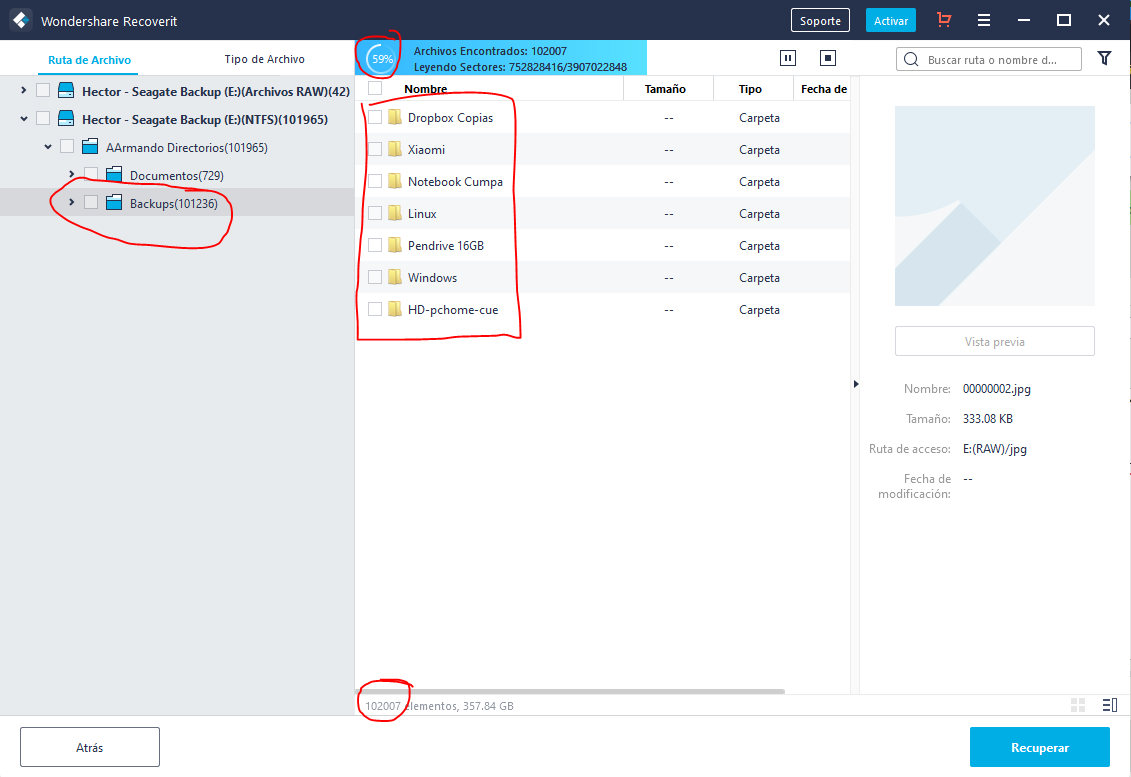1131x777 pixels.
Task: Click the Wondershare Recoverit logo icon
Action: [x=21, y=20]
